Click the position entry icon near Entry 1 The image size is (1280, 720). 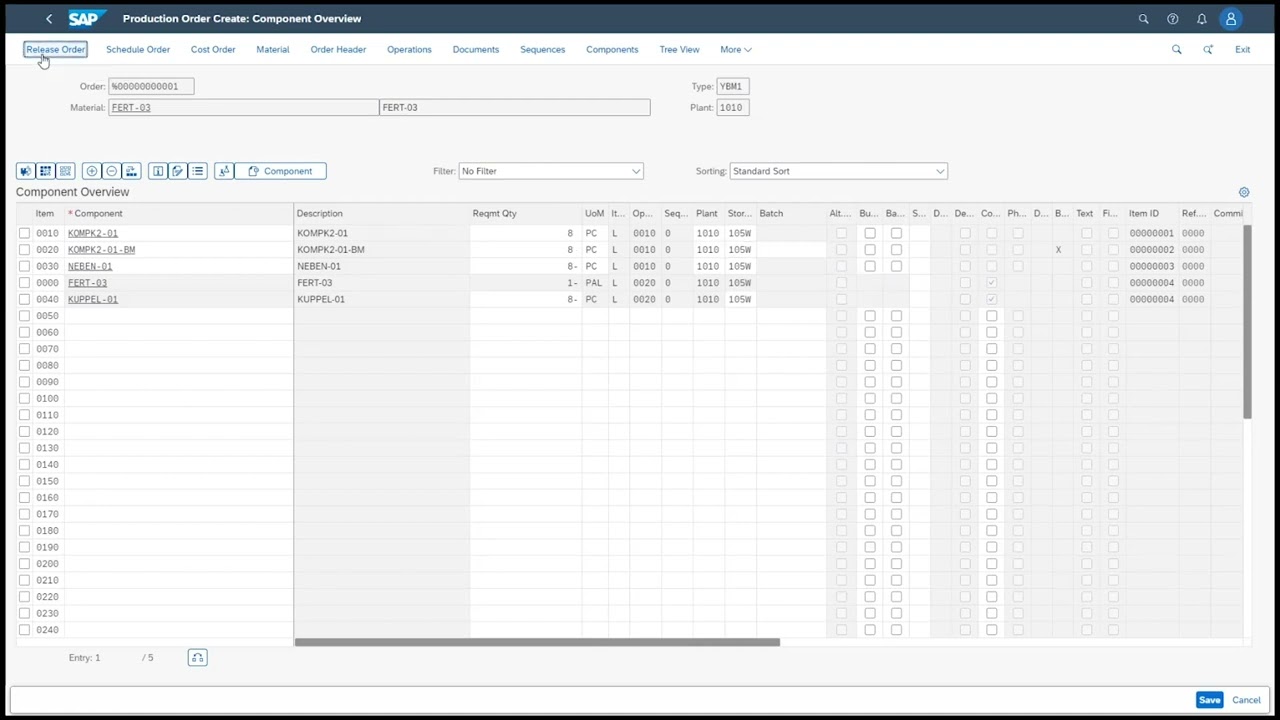click(197, 657)
